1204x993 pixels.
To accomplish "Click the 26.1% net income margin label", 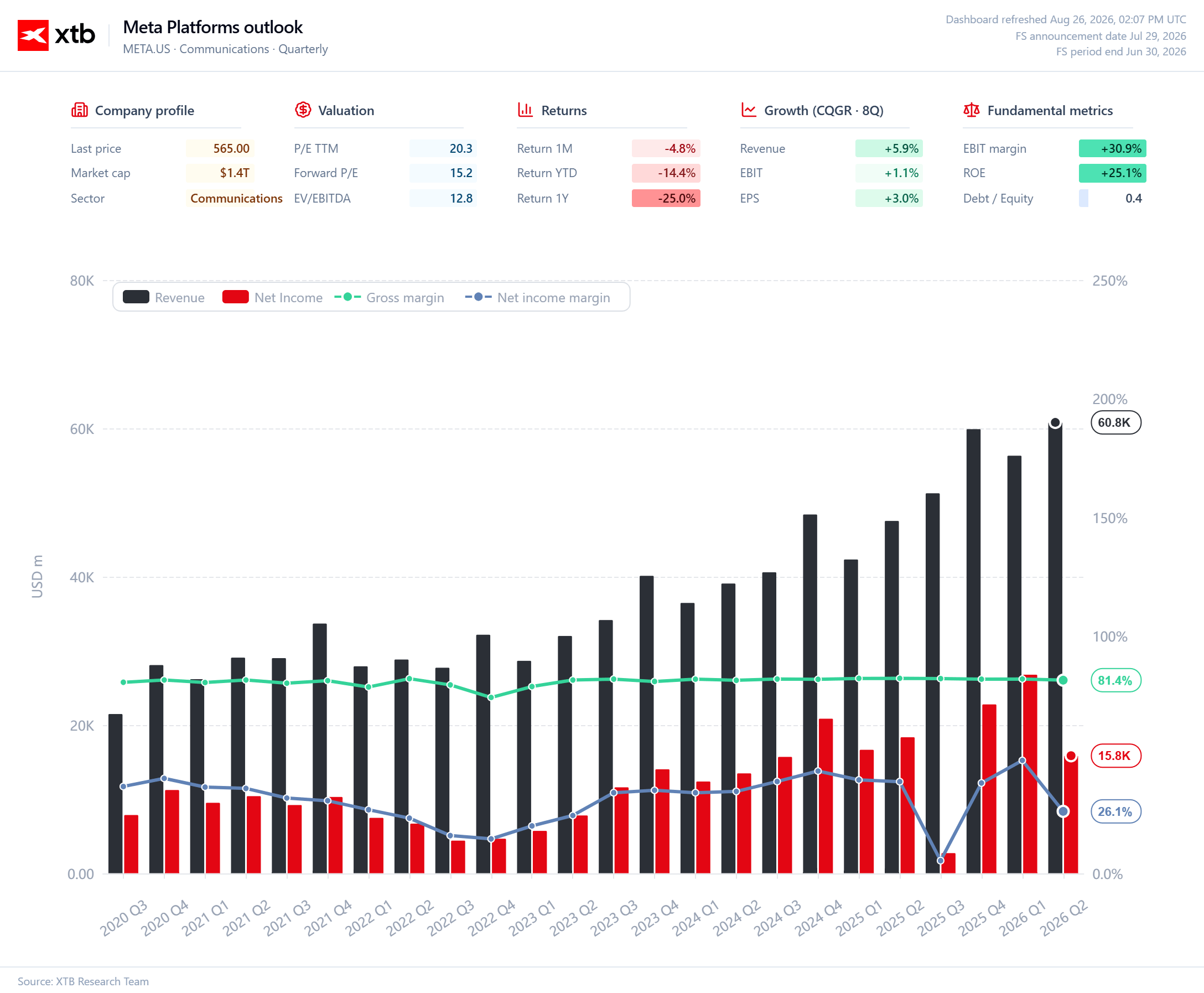I will click(x=1115, y=811).
